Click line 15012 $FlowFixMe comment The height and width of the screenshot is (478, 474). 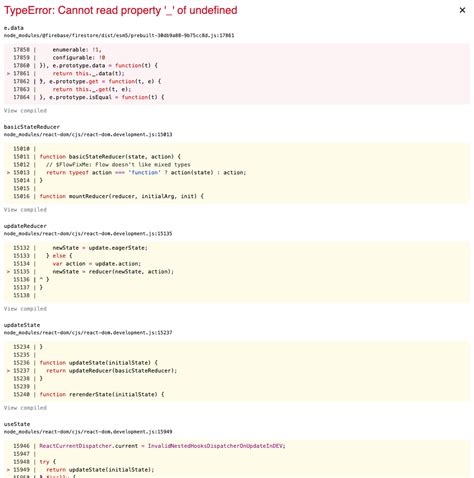pyautogui.click(x=118, y=164)
